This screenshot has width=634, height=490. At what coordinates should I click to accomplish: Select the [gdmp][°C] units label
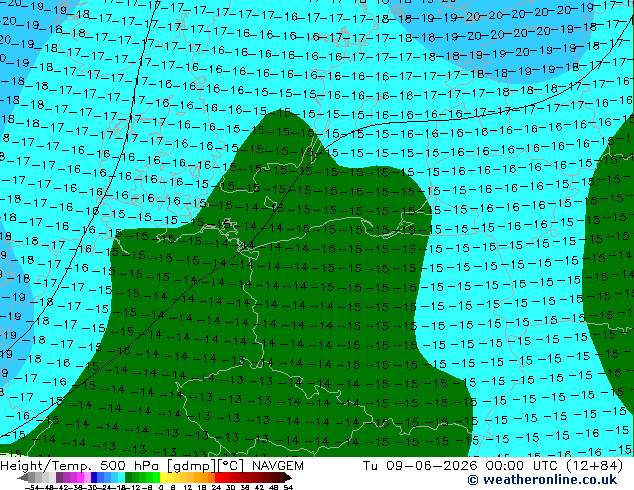[206, 466]
